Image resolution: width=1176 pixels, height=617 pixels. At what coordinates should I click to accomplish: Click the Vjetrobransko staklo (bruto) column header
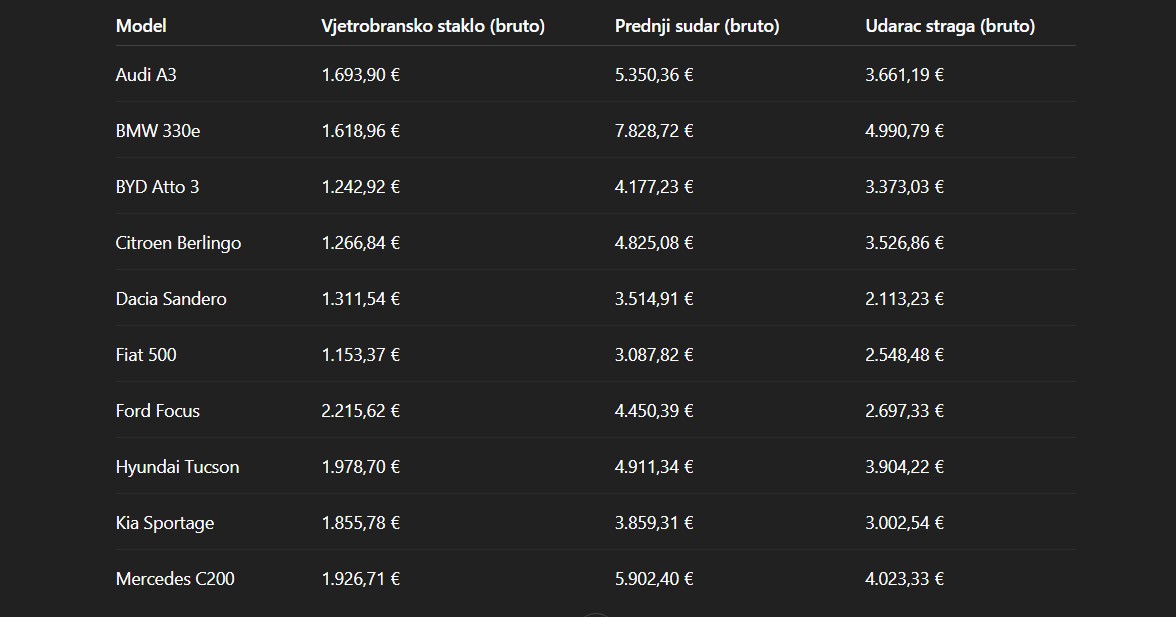point(433,26)
